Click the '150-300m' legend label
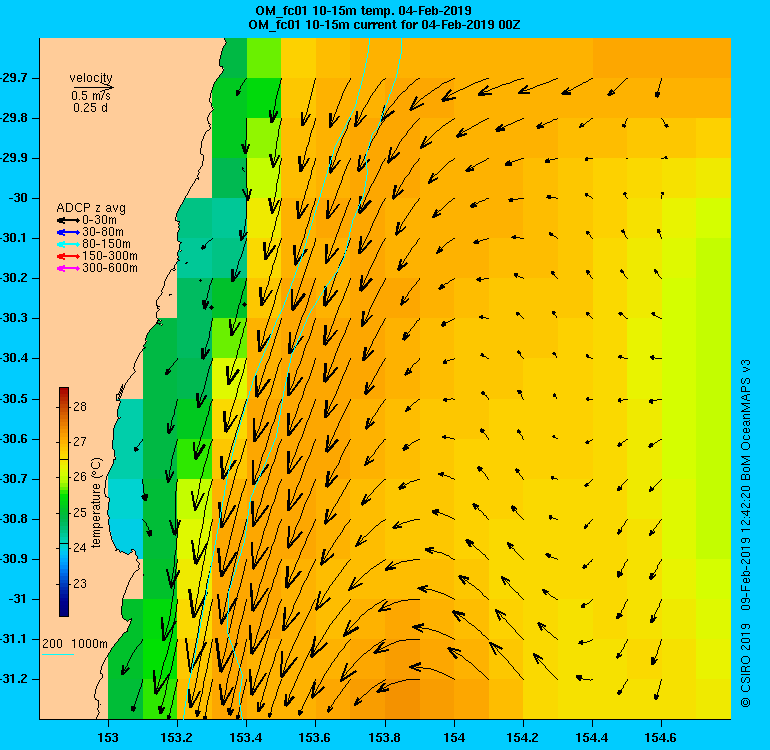770x750 pixels. click(110, 256)
